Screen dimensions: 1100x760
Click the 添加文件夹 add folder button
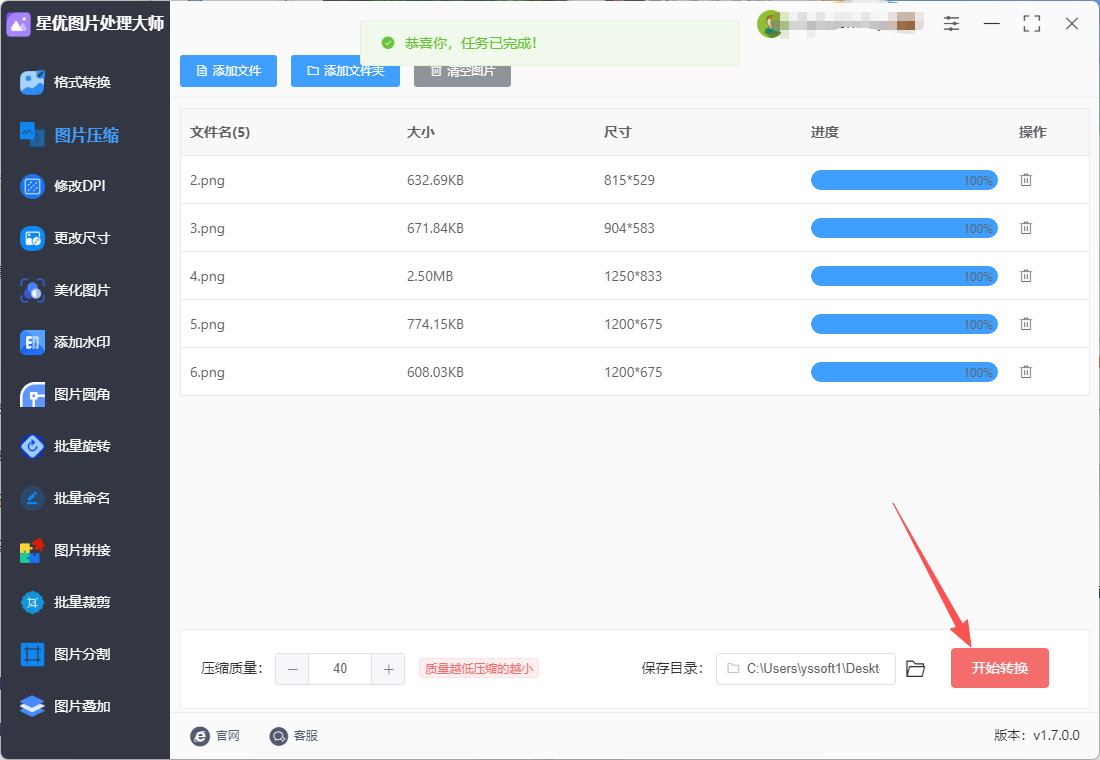click(x=345, y=71)
